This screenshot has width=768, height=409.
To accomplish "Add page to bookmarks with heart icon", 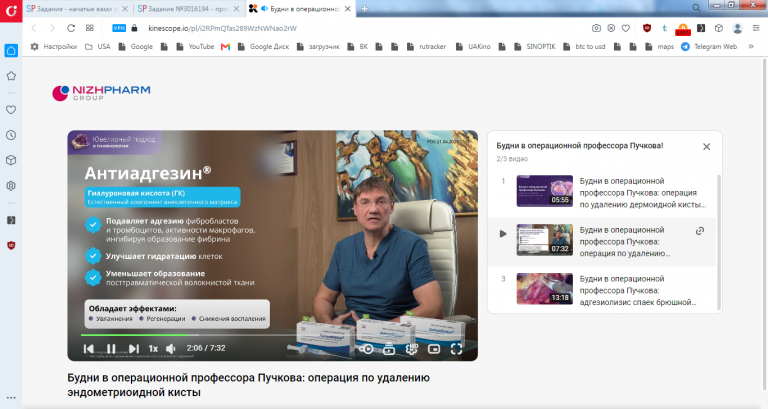I will pos(626,28).
